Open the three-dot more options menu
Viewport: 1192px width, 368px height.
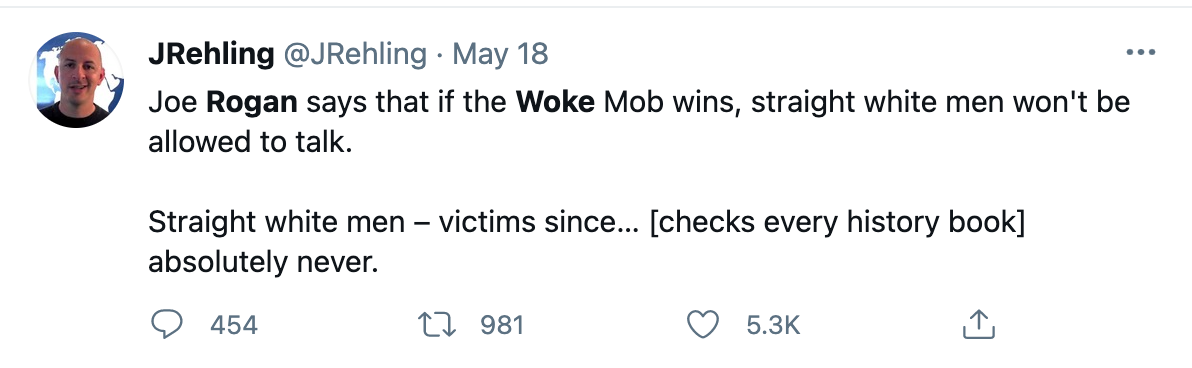1140,53
